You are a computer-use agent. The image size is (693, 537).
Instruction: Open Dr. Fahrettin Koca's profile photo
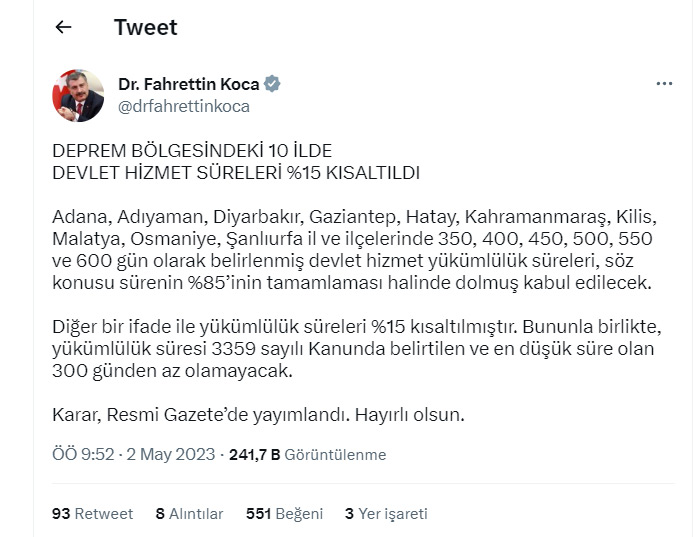click(77, 94)
